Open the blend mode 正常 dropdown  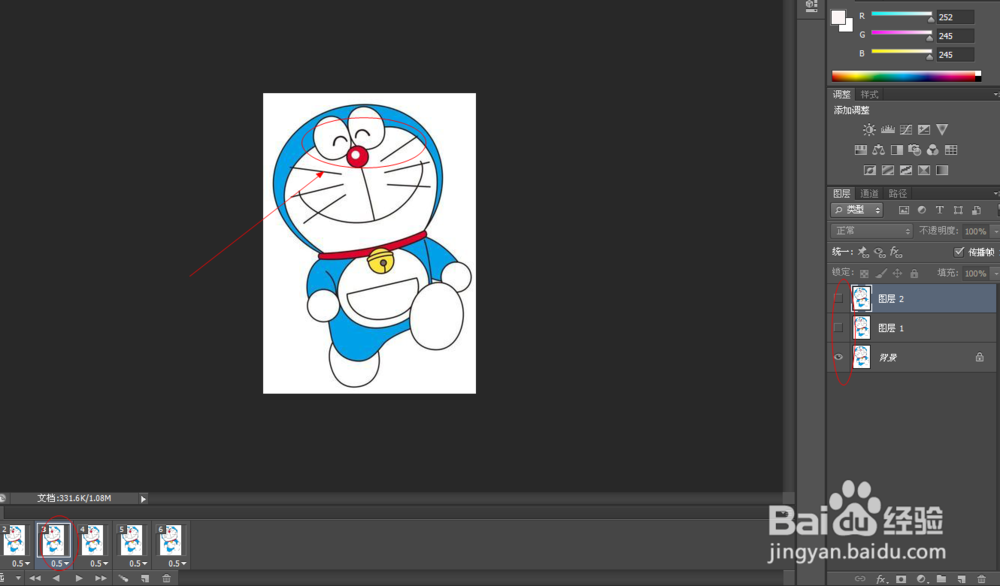point(872,231)
